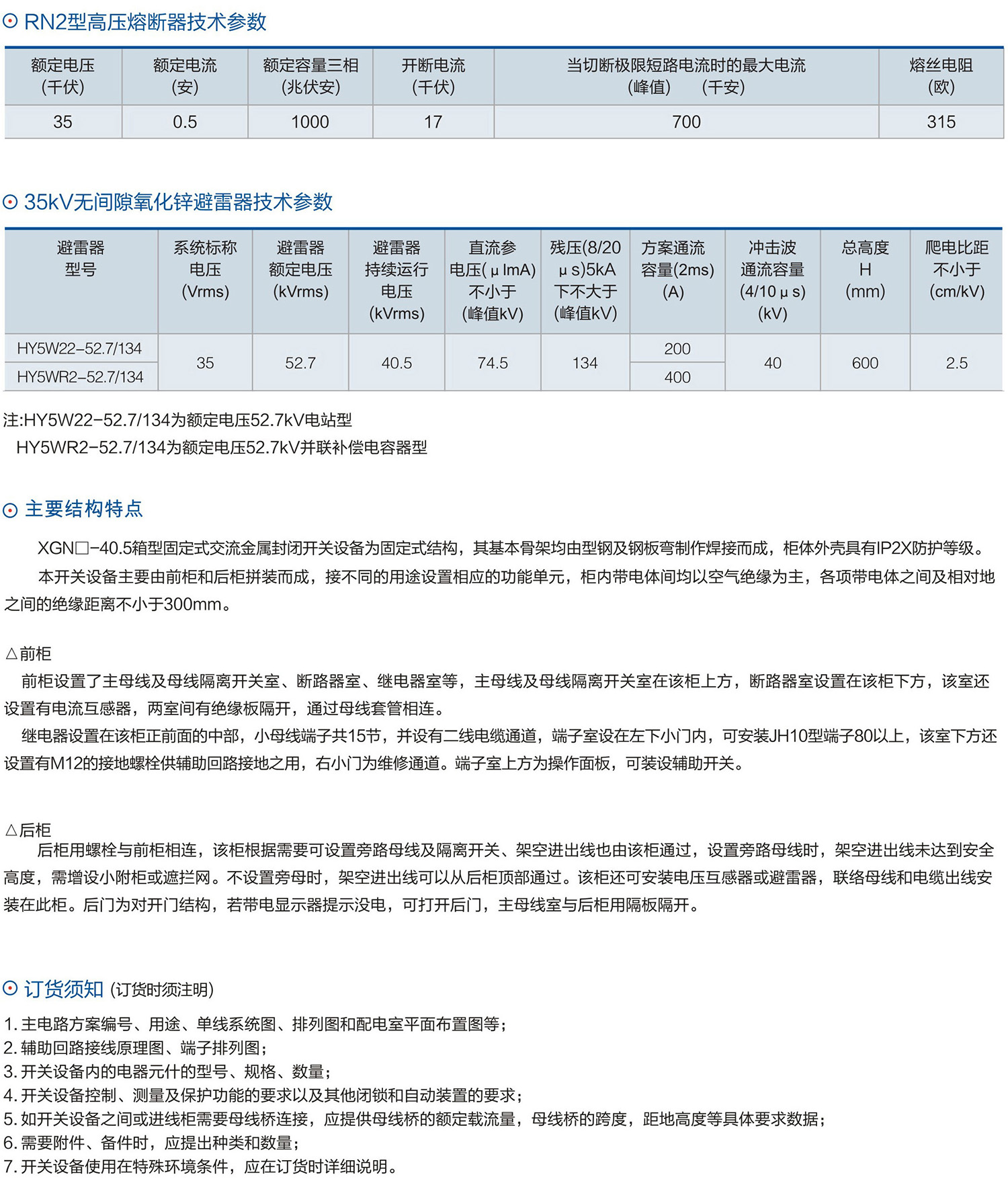This screenshot has width=1008, height=1187.
Task: Click the 总高度 value 600 cell
Action: [x=865, y=363]
